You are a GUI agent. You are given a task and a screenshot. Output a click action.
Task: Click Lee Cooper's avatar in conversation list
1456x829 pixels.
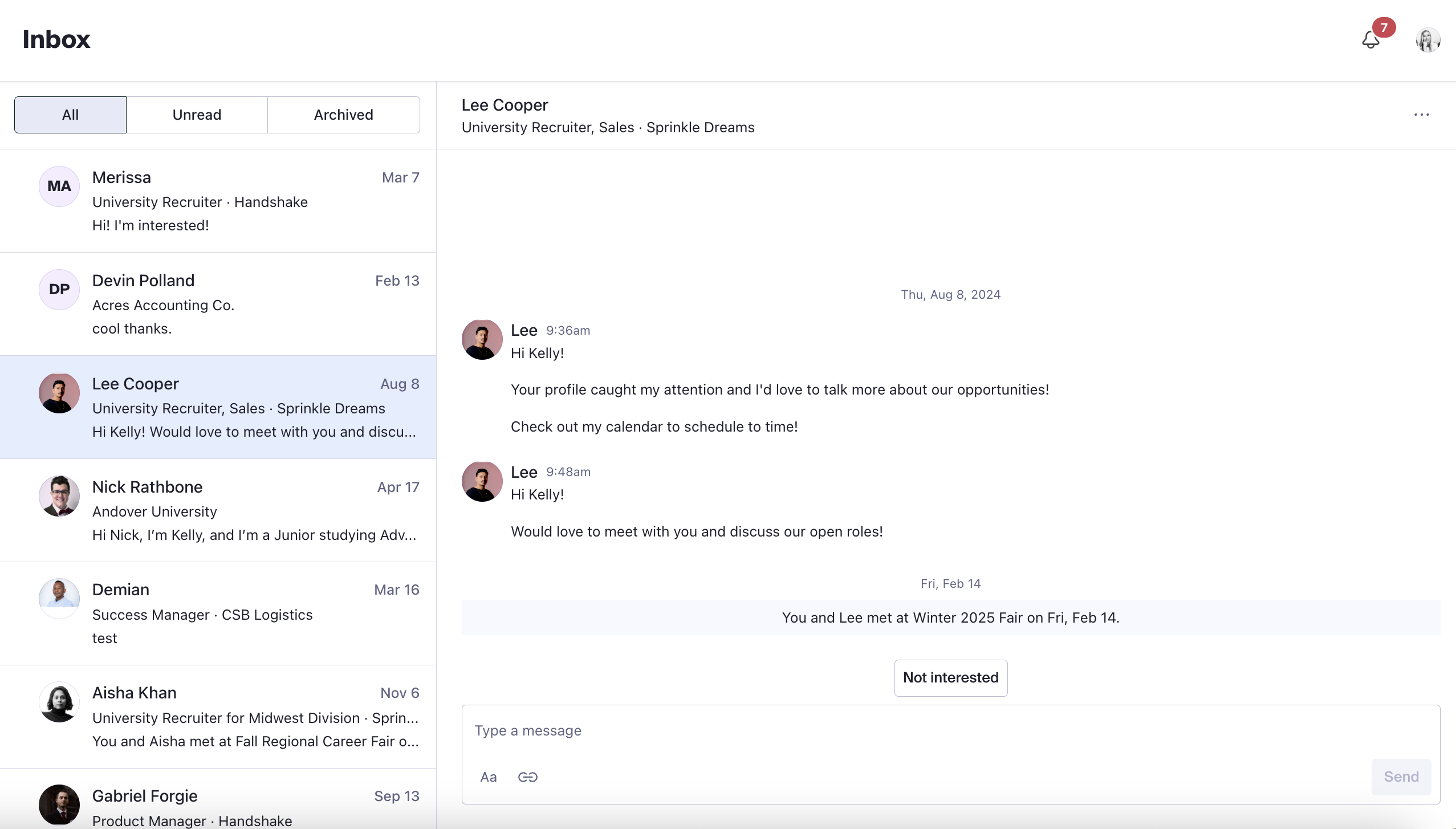pos(59,393)
